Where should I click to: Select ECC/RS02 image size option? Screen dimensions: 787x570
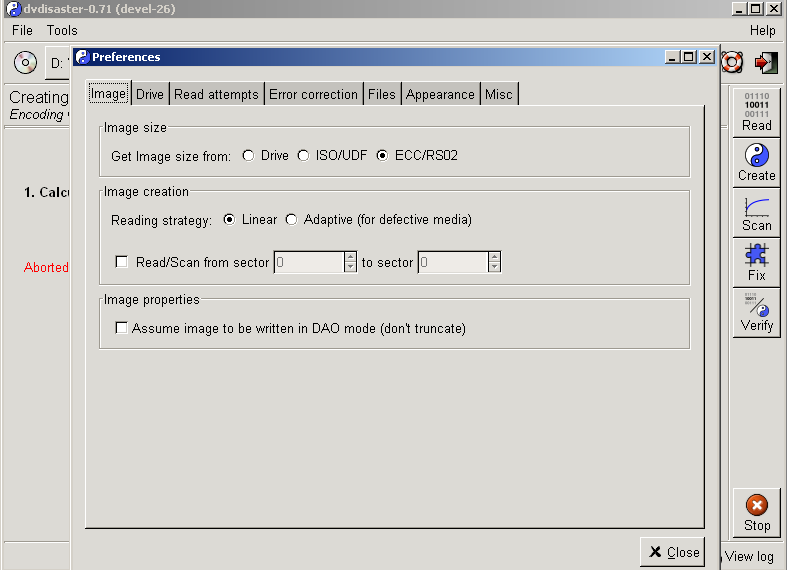click(382, 156)
